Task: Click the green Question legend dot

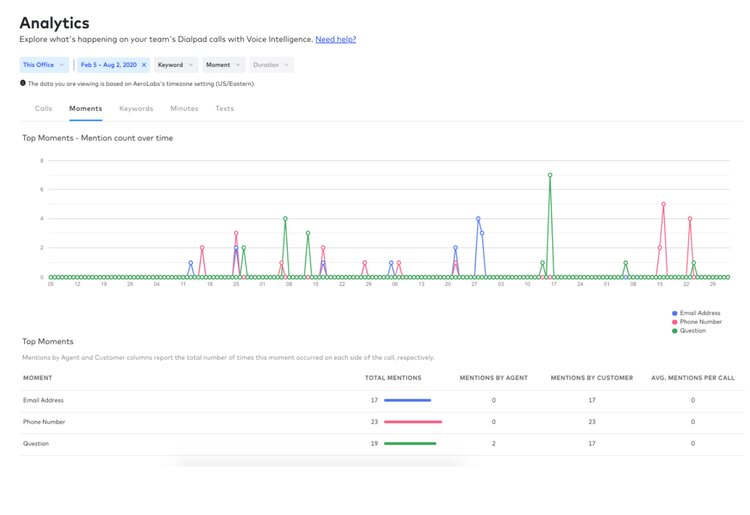Action: pos(675,331)
